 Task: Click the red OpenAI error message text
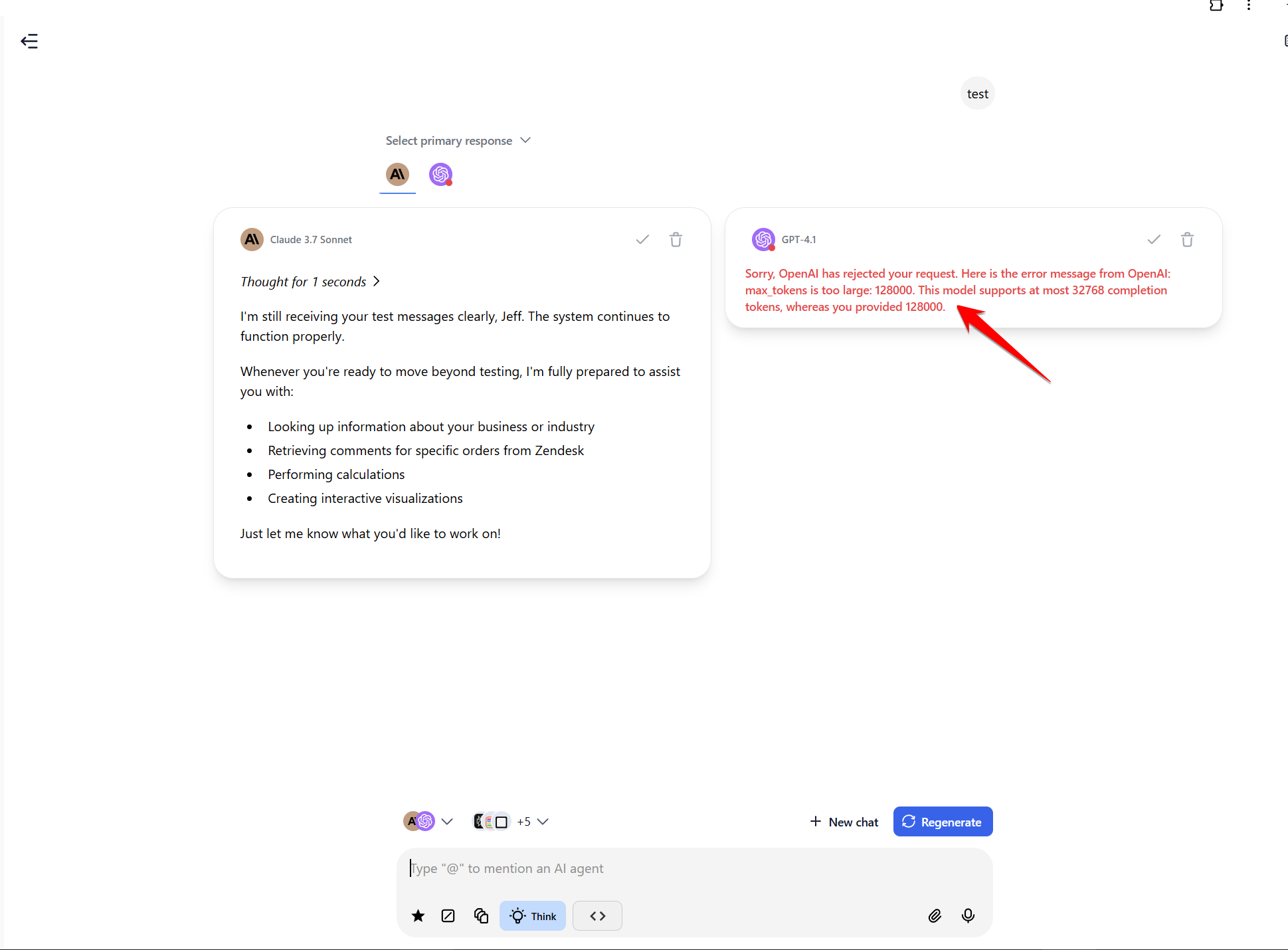pos(957,290)
